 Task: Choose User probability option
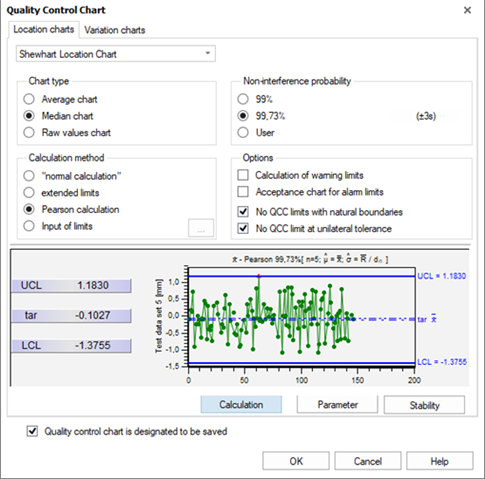coord(243,133)
